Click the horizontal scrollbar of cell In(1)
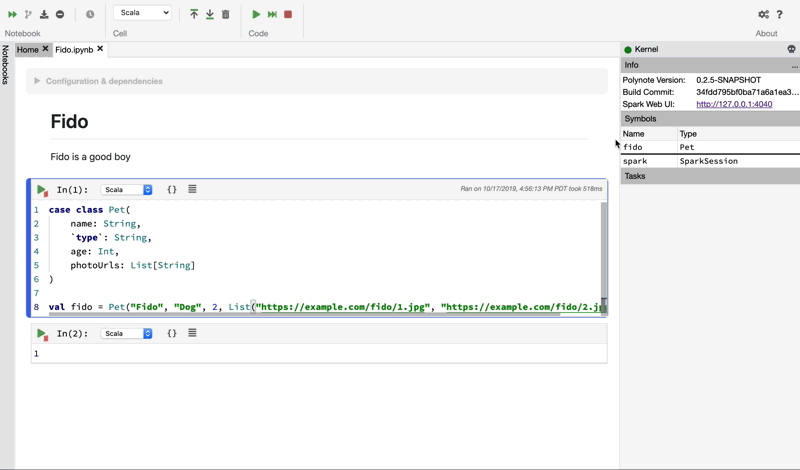The image size is (800, 470). coord(304,314)
